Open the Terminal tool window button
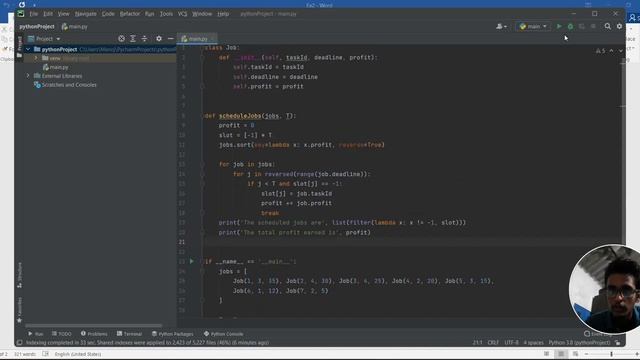 129,334
